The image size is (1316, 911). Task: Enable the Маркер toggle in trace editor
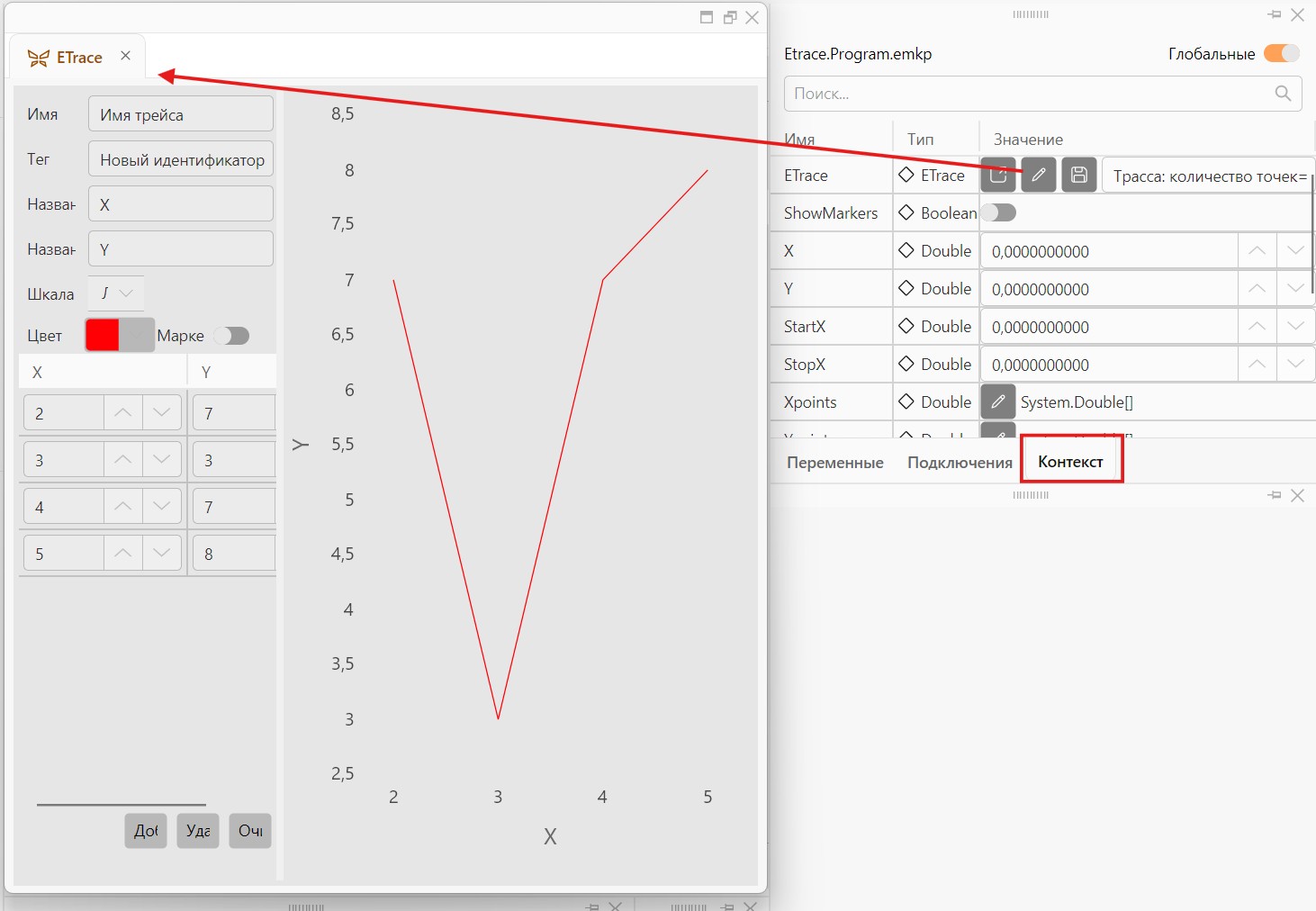pyautogui.click(x=232, y=336)
